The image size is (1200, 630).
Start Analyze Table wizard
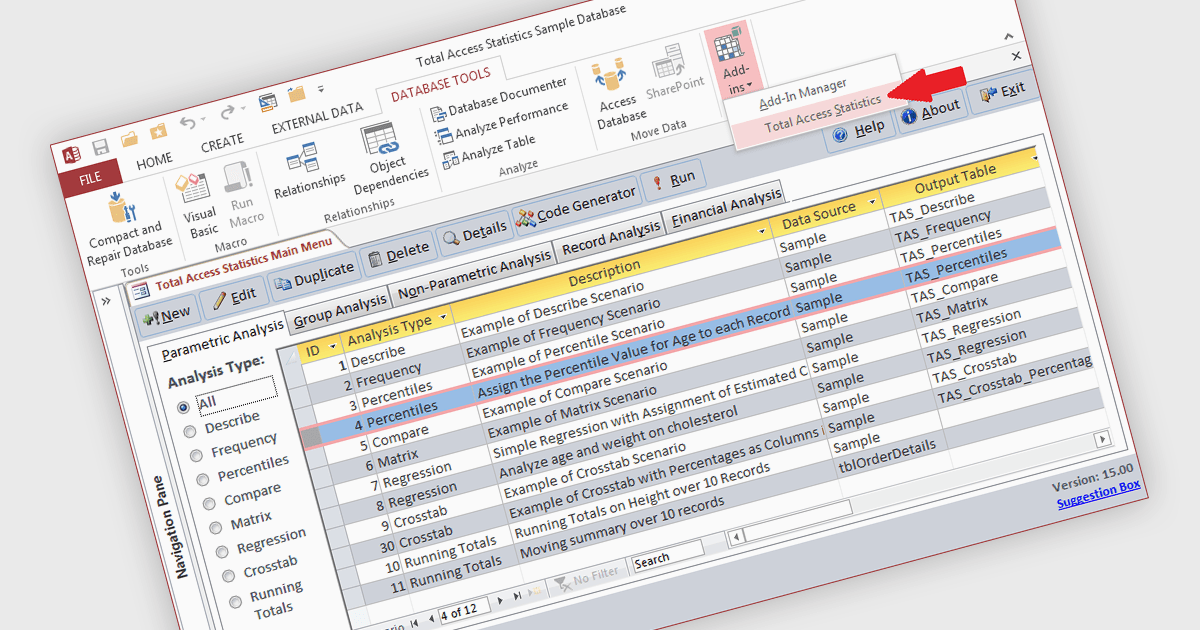point(490,149)
